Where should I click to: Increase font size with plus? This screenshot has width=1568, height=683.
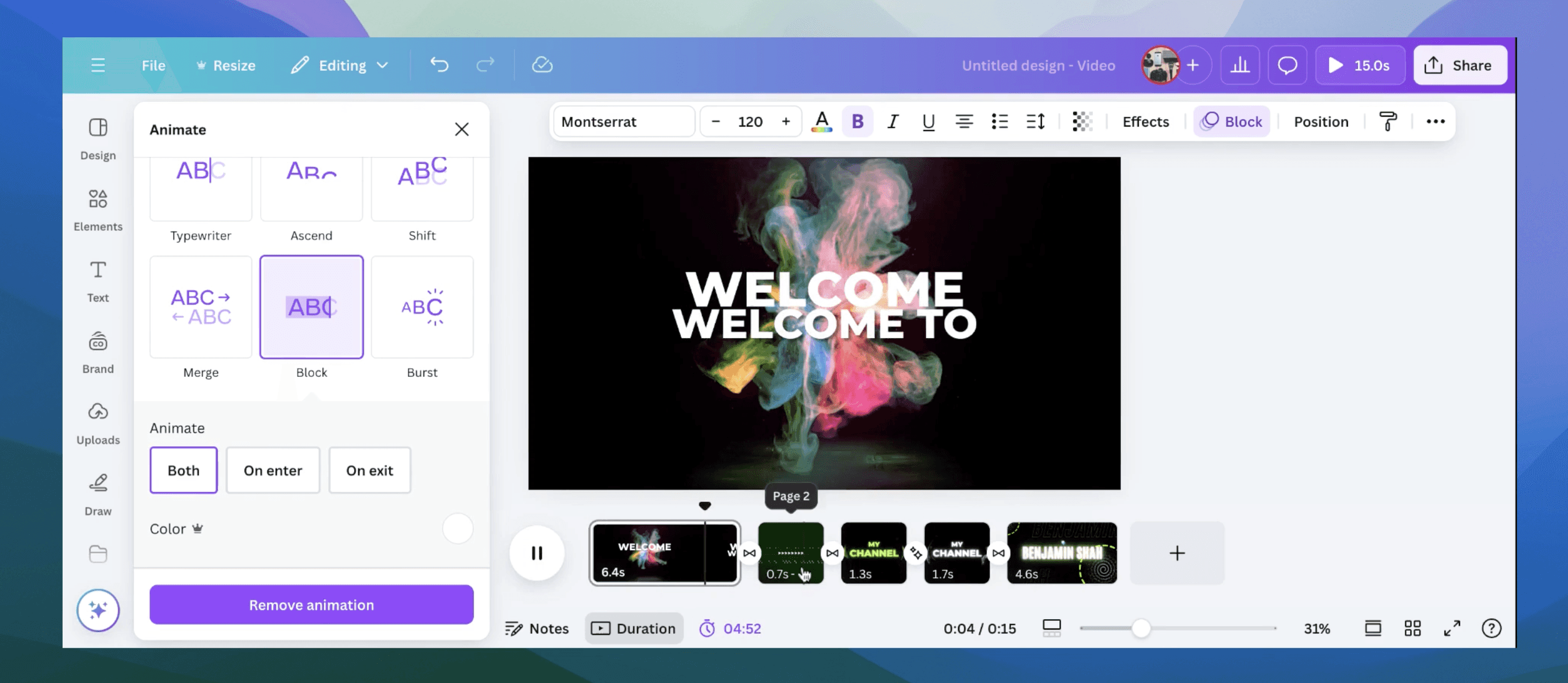[786, 122]
